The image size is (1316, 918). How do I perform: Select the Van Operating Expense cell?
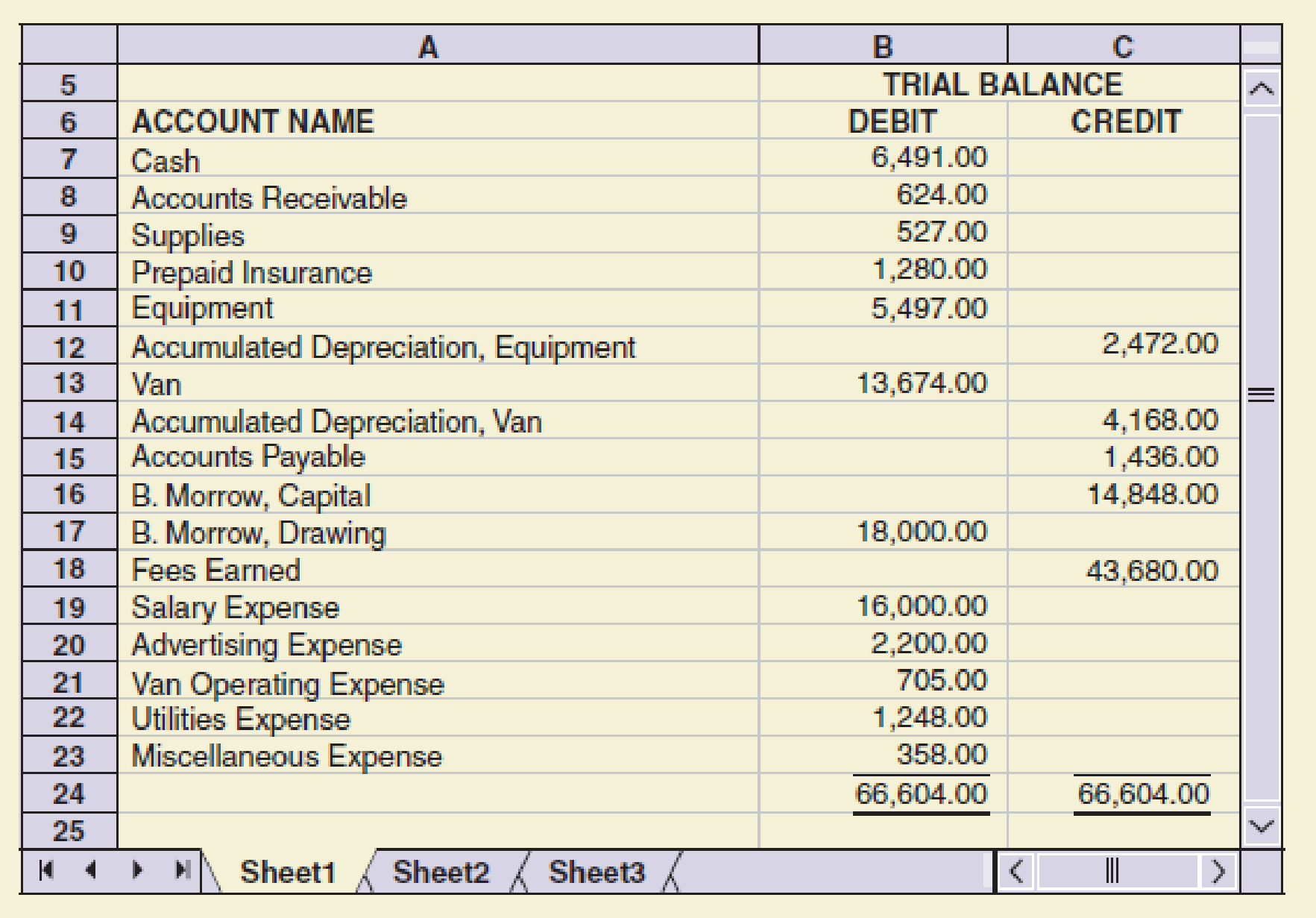pos(438,681)
